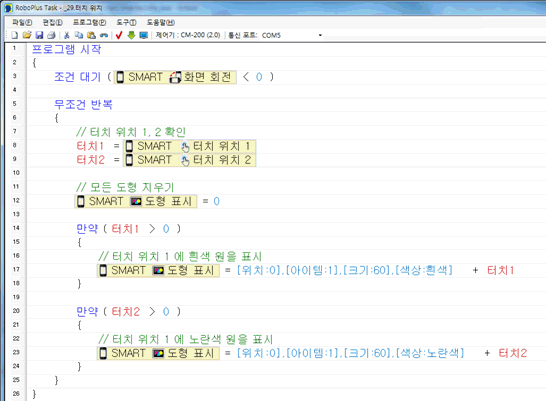Screen dimensions: 546x401
Task: Click 터치2 operand at end of line 23
Action: coord(513,353)
